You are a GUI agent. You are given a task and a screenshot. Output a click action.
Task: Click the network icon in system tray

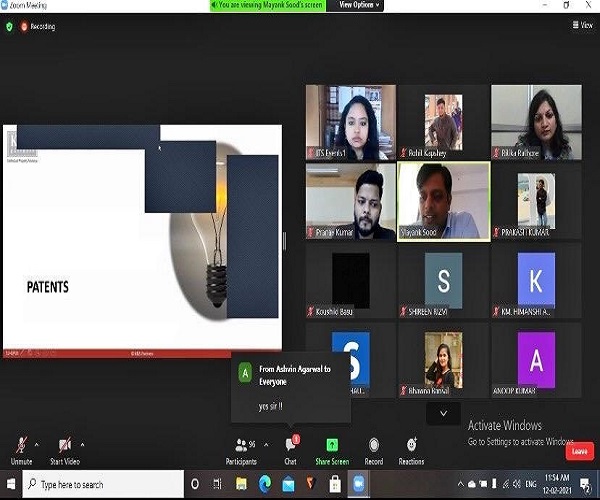coord(506,484)
